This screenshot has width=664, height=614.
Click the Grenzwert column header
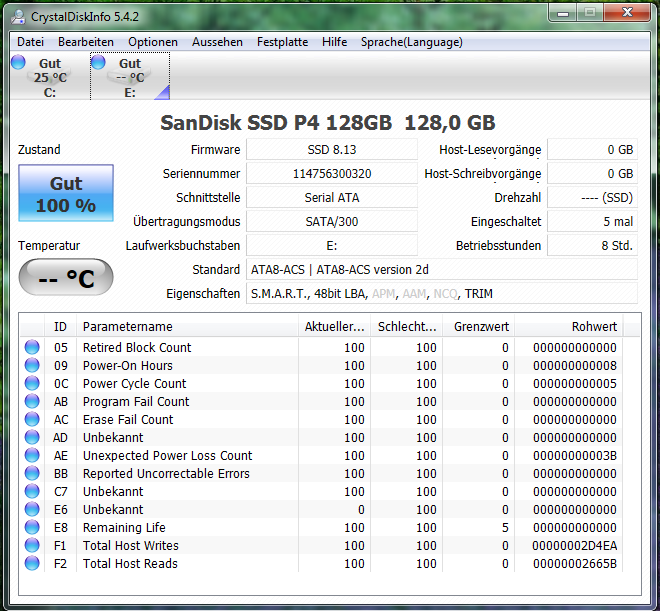[x=479, y=326]
